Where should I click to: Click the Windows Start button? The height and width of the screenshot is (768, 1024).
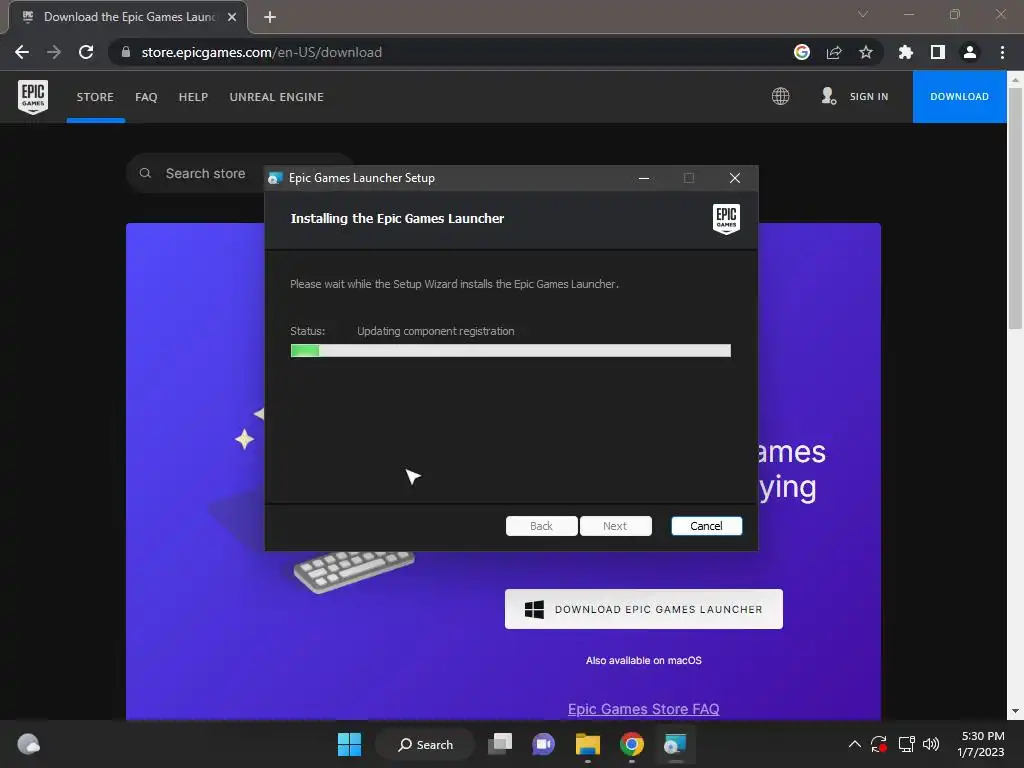pyautogui.click(x=349, y=744)
